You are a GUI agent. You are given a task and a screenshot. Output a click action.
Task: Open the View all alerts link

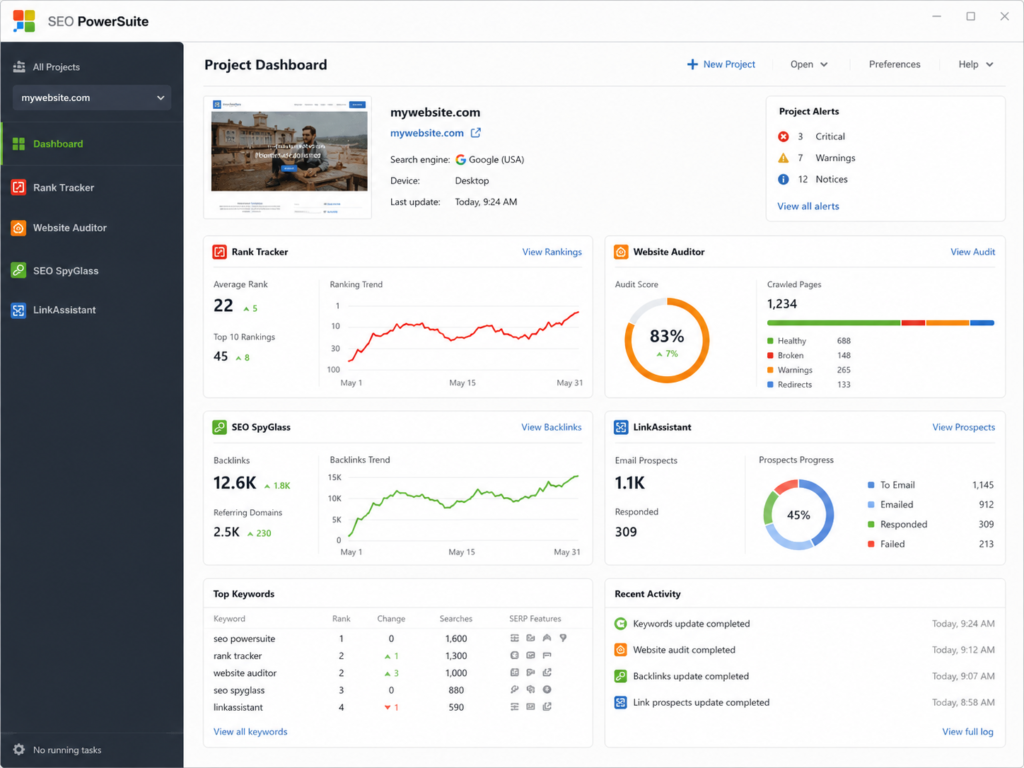tap(808, 206)
